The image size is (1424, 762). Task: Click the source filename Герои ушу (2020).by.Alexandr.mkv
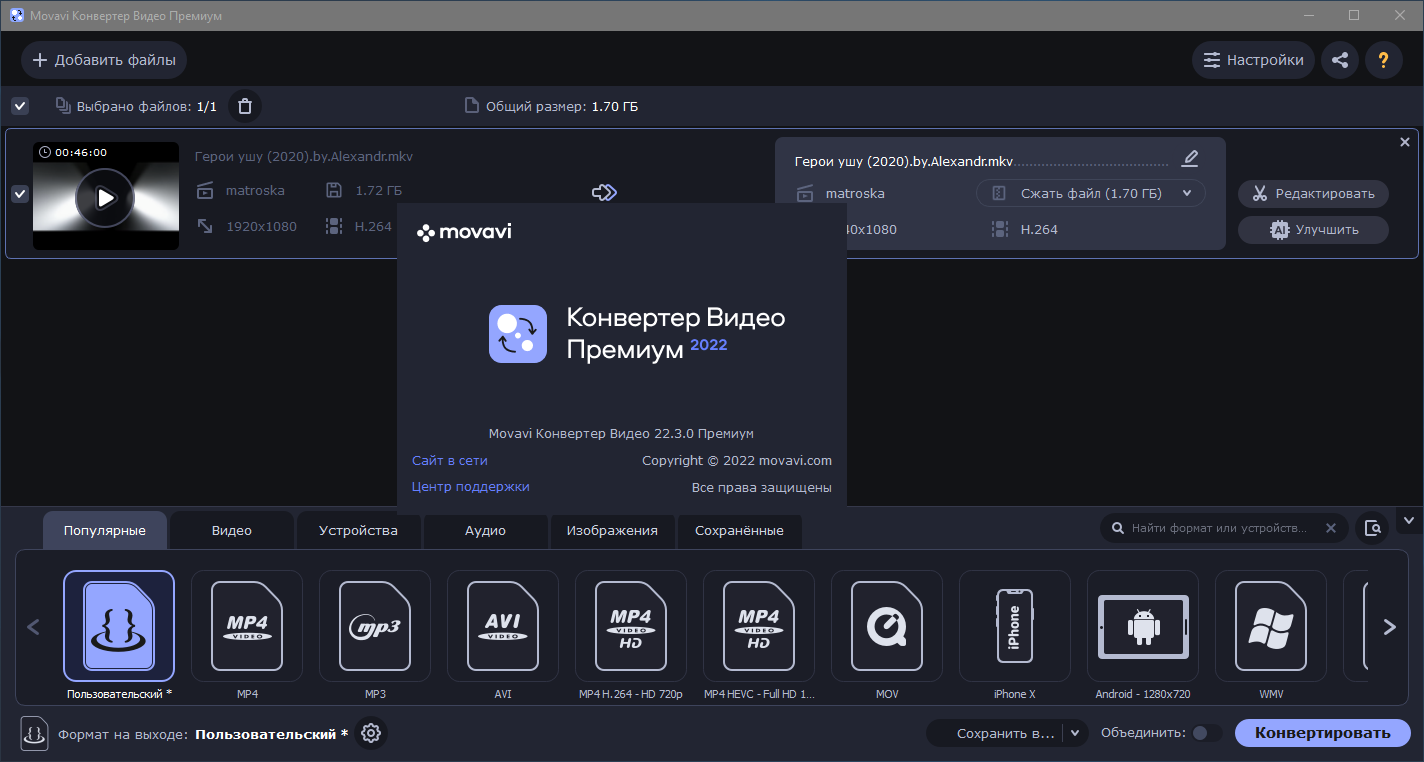304,156
